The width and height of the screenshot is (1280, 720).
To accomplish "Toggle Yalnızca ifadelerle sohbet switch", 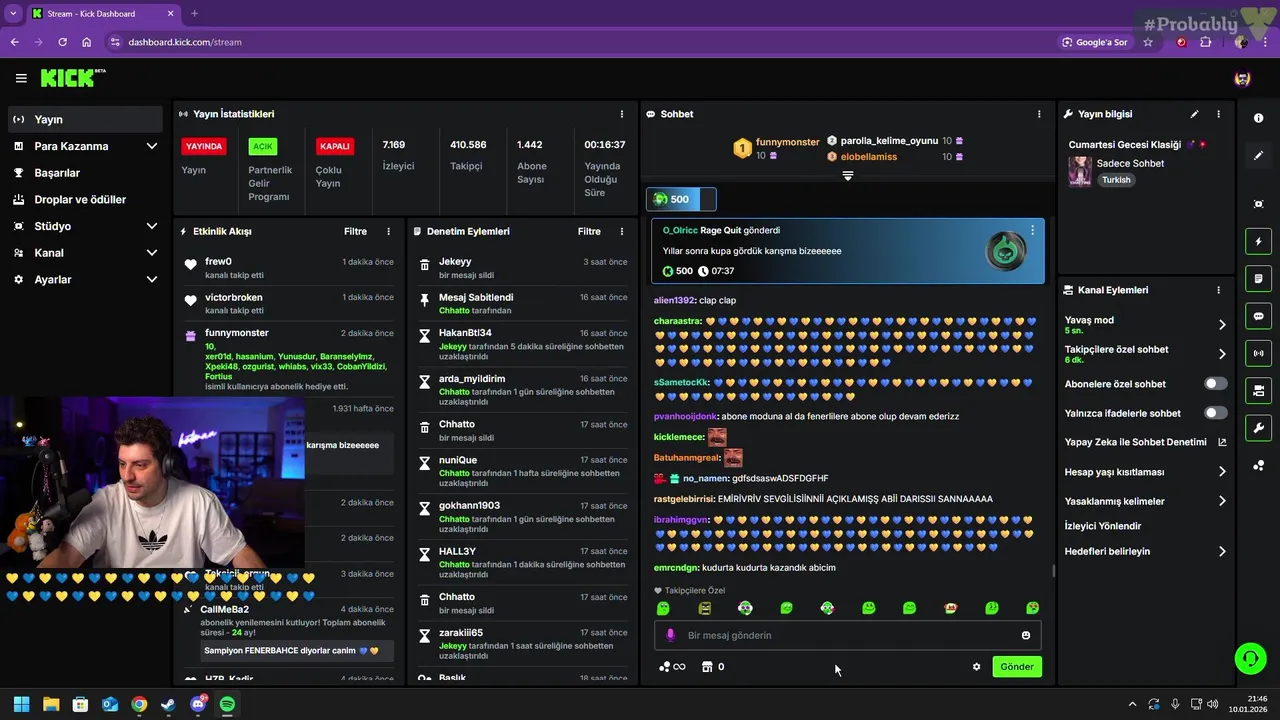I will pos(1215,413).
